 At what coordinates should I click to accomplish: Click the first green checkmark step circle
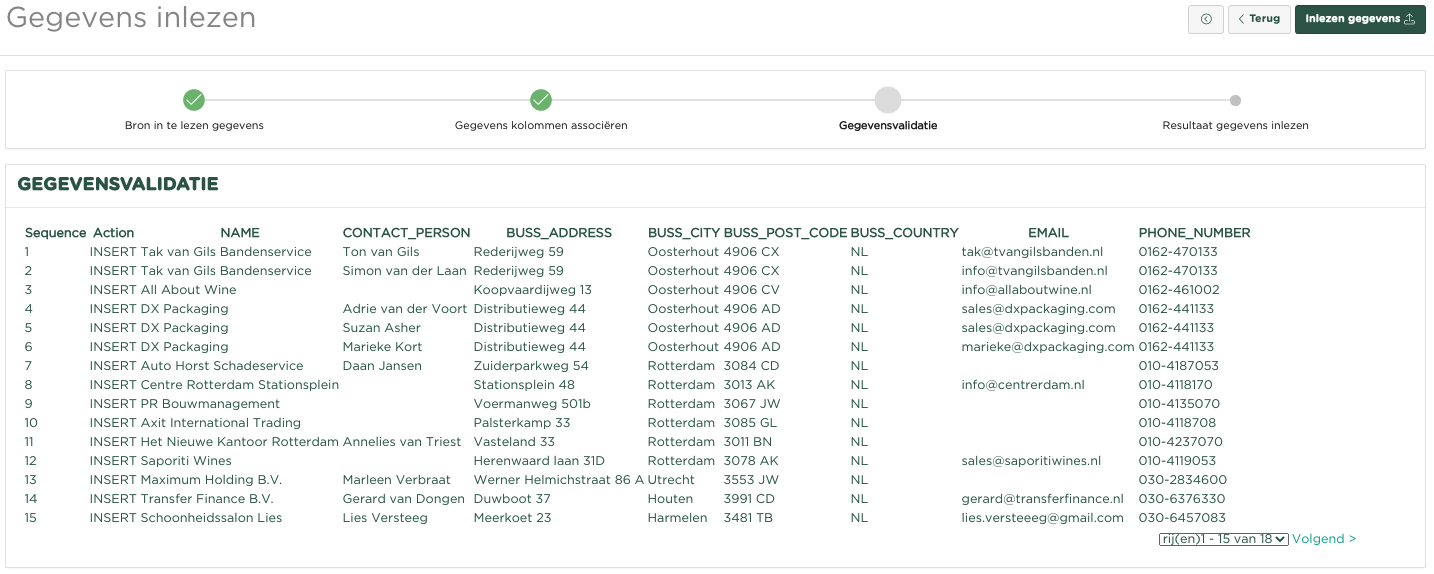(x=194, y=100)
